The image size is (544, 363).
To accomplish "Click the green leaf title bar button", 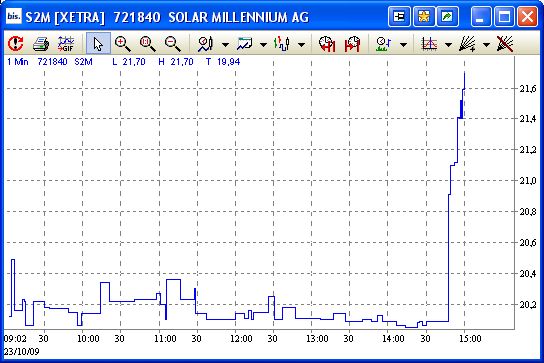I will click(448, 16).
